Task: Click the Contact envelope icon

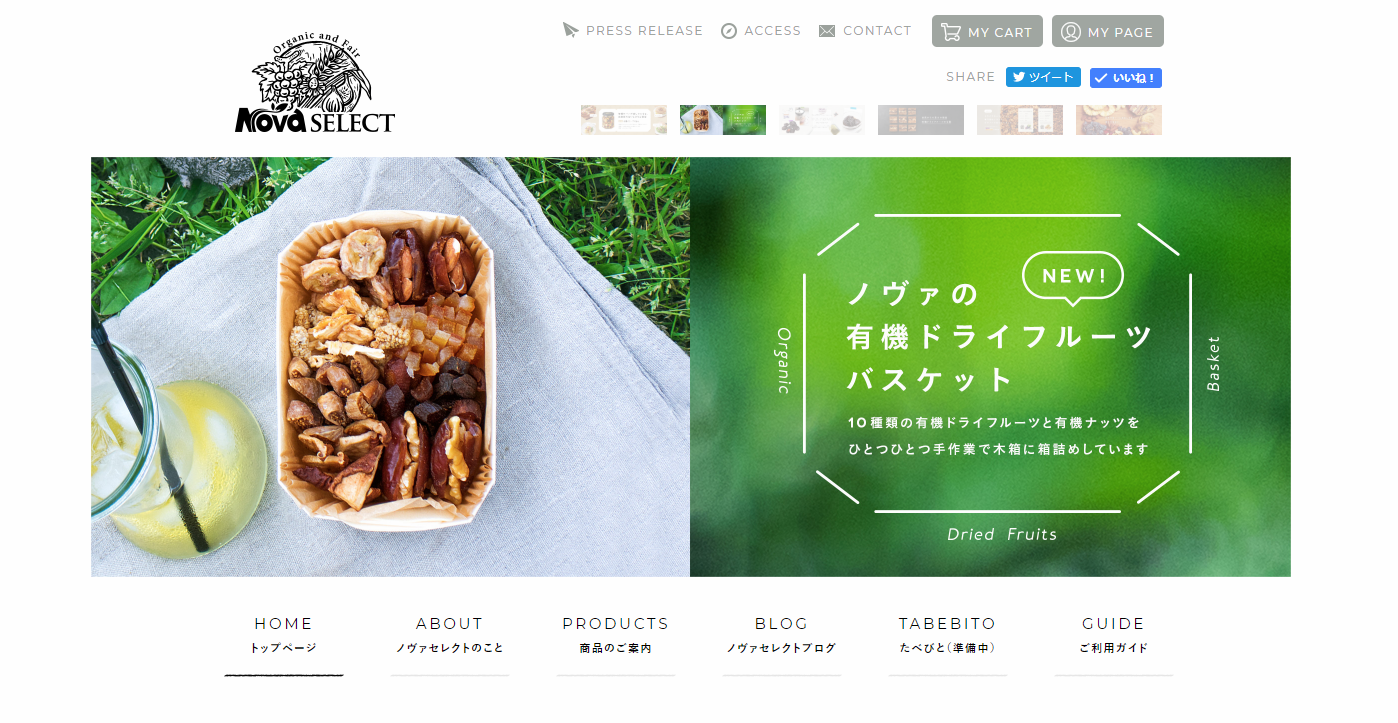Action: (827, 31)
